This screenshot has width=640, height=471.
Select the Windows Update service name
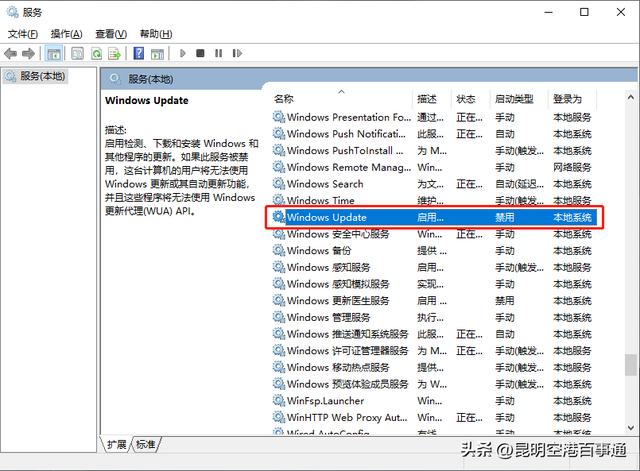pos(327,217)
